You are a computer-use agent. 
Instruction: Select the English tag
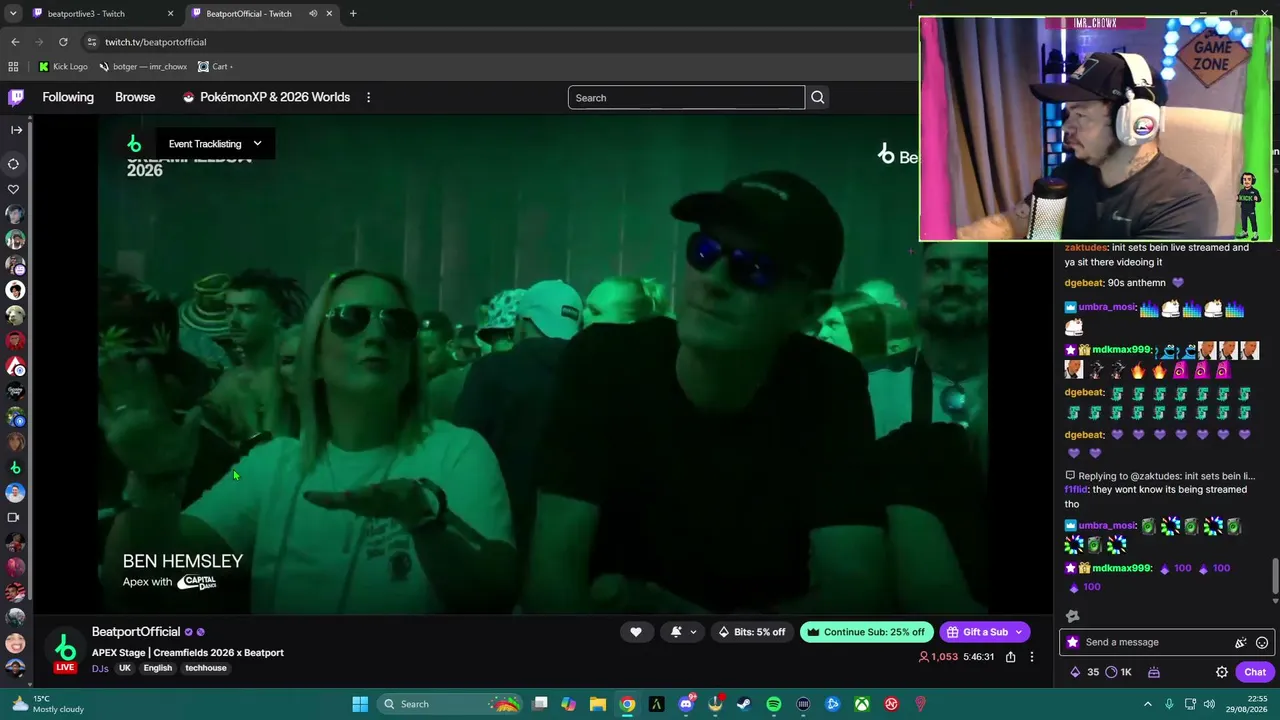click(x=158, y=668)
